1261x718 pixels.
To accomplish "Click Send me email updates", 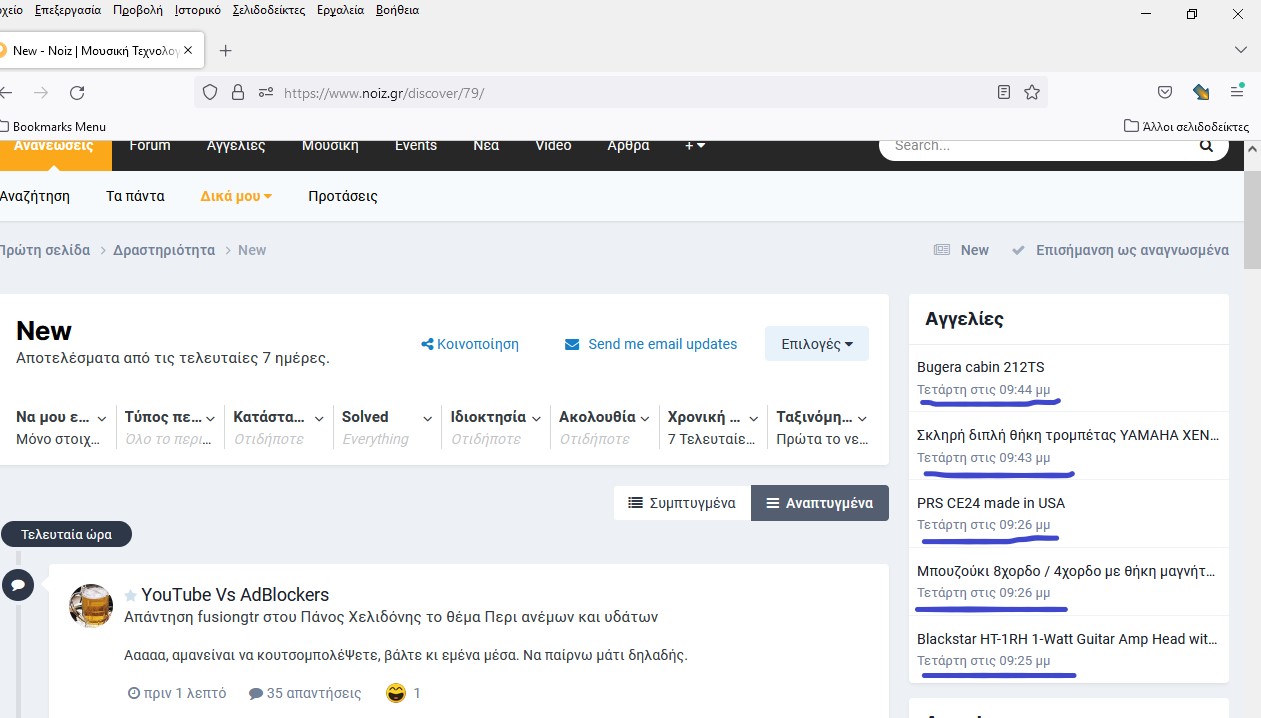I will (651, 344).
